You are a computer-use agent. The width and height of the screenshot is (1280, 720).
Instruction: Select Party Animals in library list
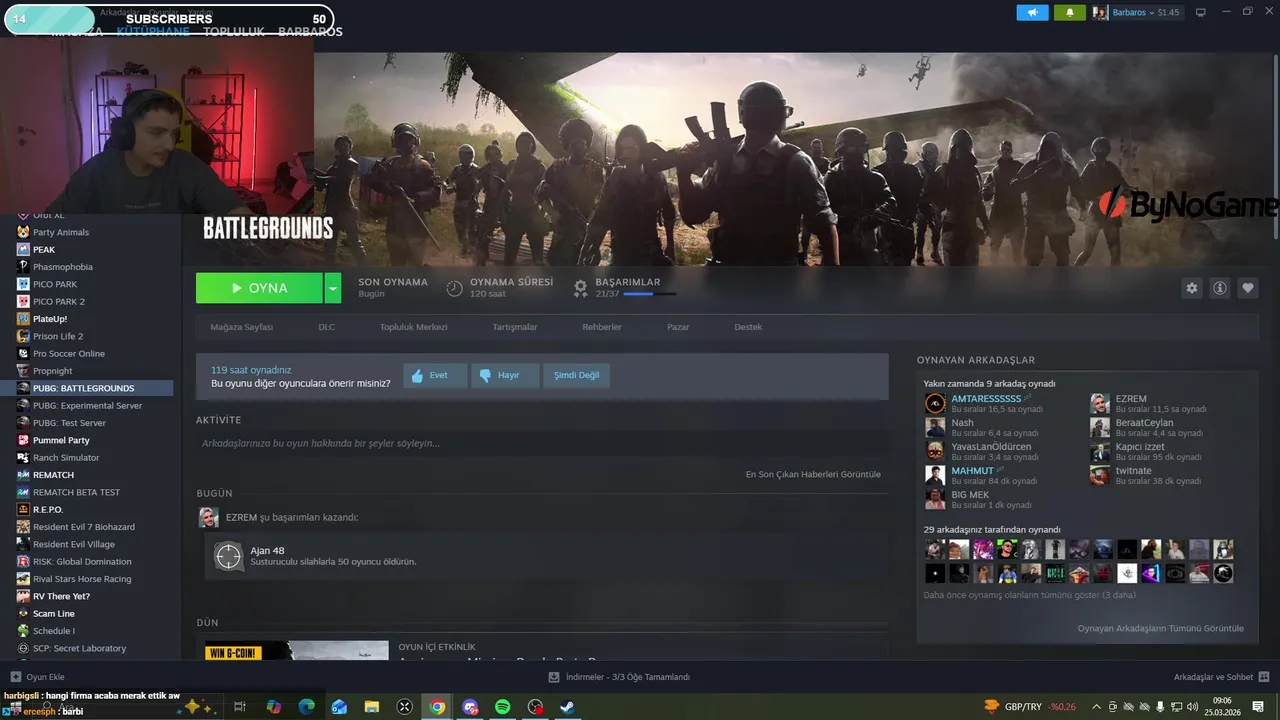61,232
